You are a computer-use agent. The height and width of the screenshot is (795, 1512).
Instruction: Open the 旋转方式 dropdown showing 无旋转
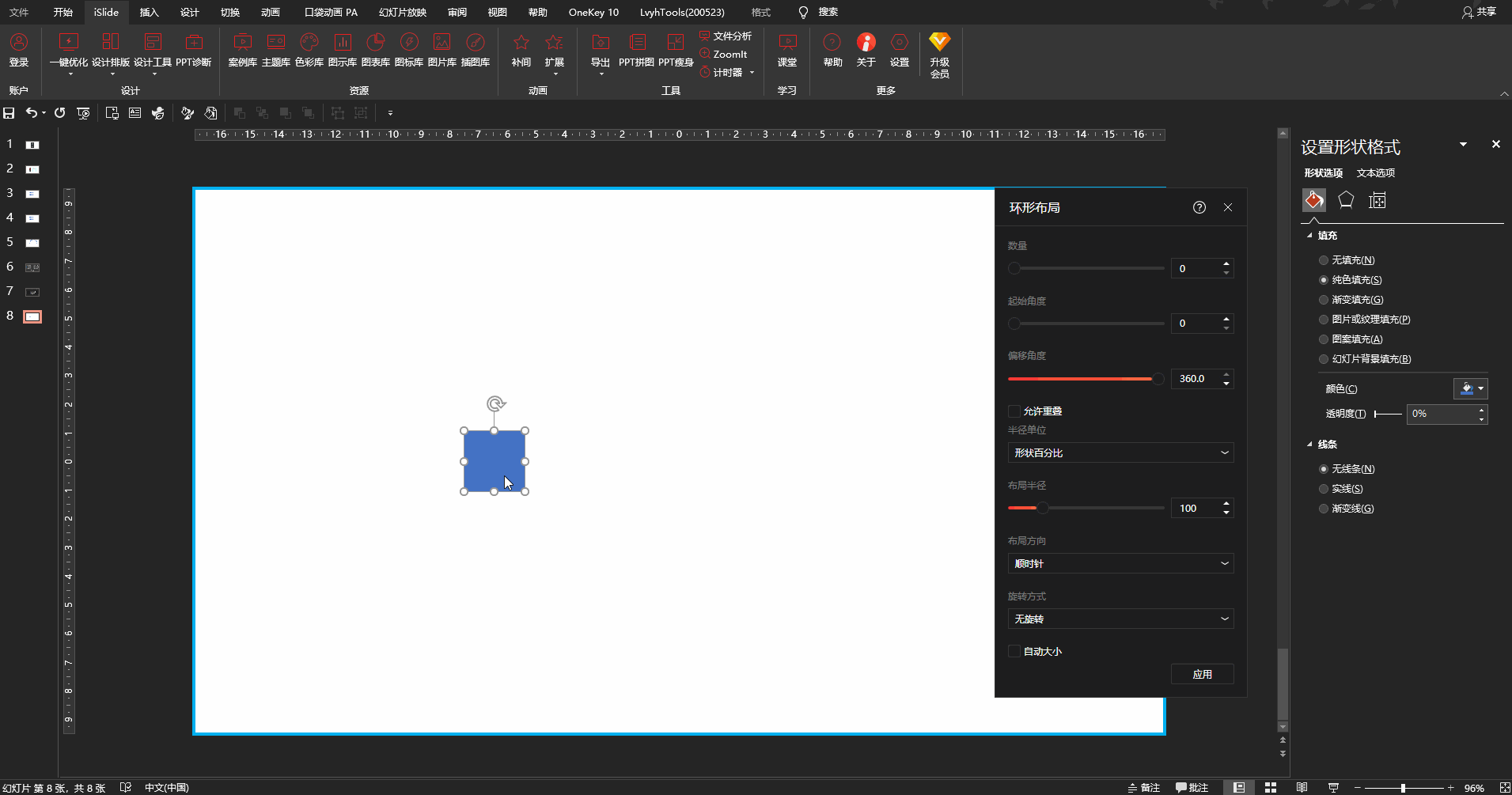click(x=1120, y=619)
